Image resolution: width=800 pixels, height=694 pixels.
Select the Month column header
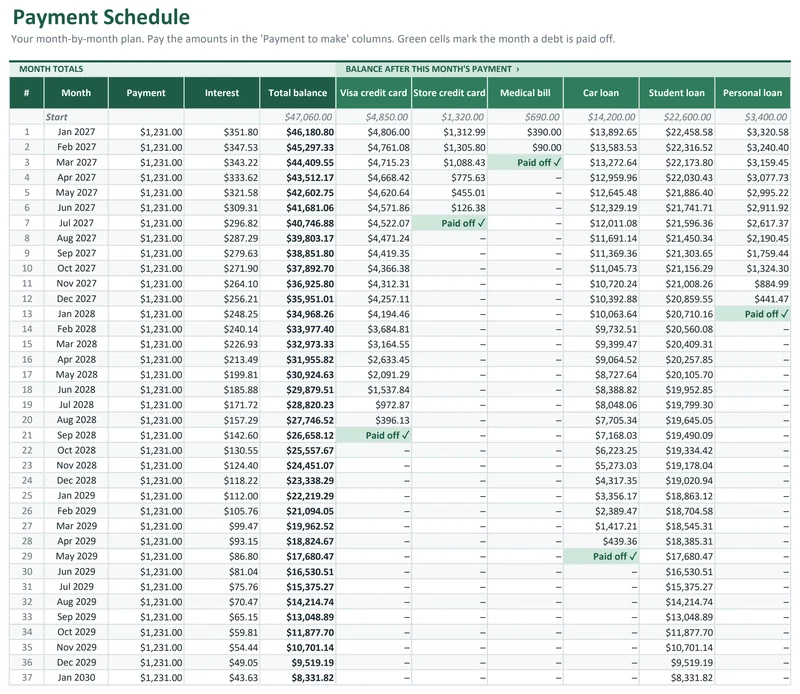click(76, 93)
